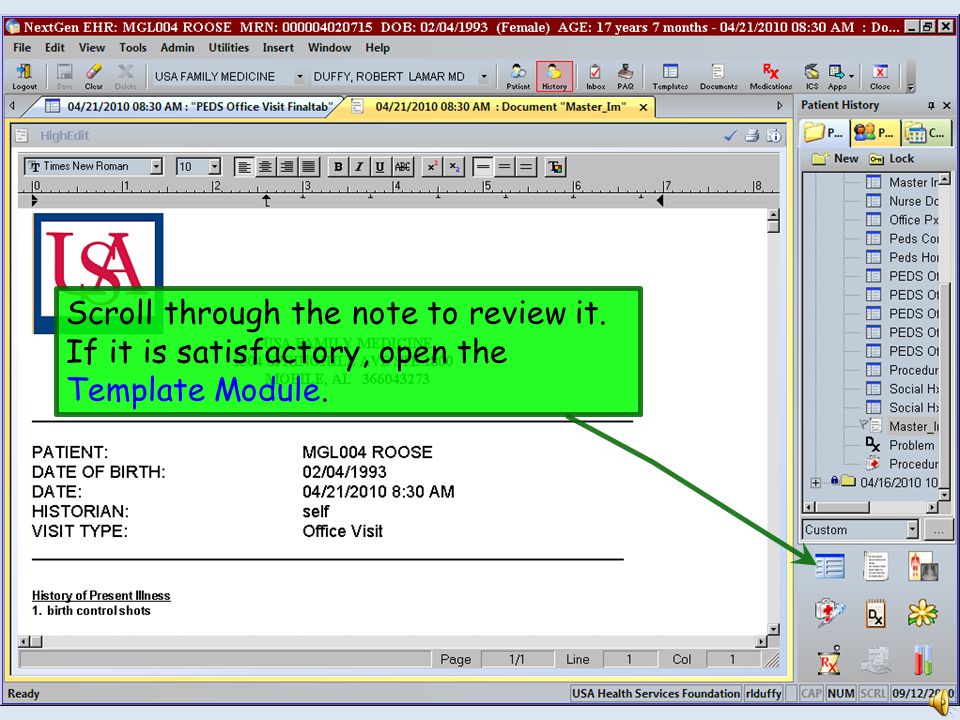
Task: Open the Times New Roman font dropdown
Action: [x=156, y=167]
